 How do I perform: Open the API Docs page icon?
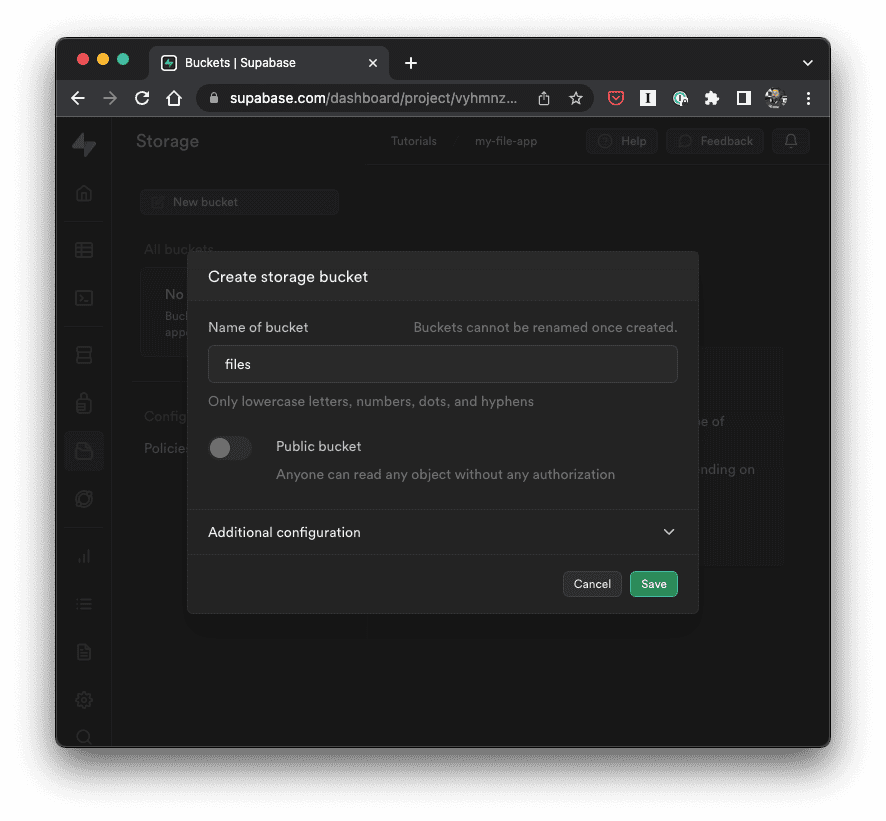coord(83,651)
